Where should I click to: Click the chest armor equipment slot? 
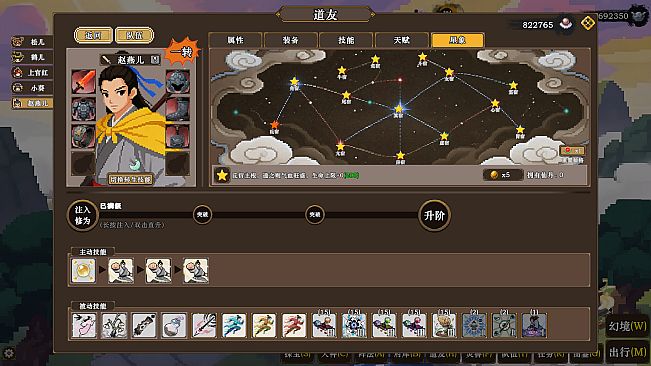(x=83, y=109)
